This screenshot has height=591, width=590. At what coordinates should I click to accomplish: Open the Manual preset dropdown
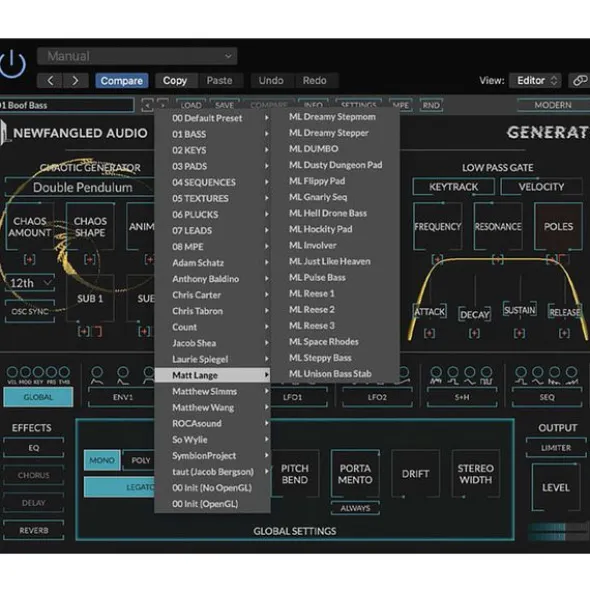(137, 56)
